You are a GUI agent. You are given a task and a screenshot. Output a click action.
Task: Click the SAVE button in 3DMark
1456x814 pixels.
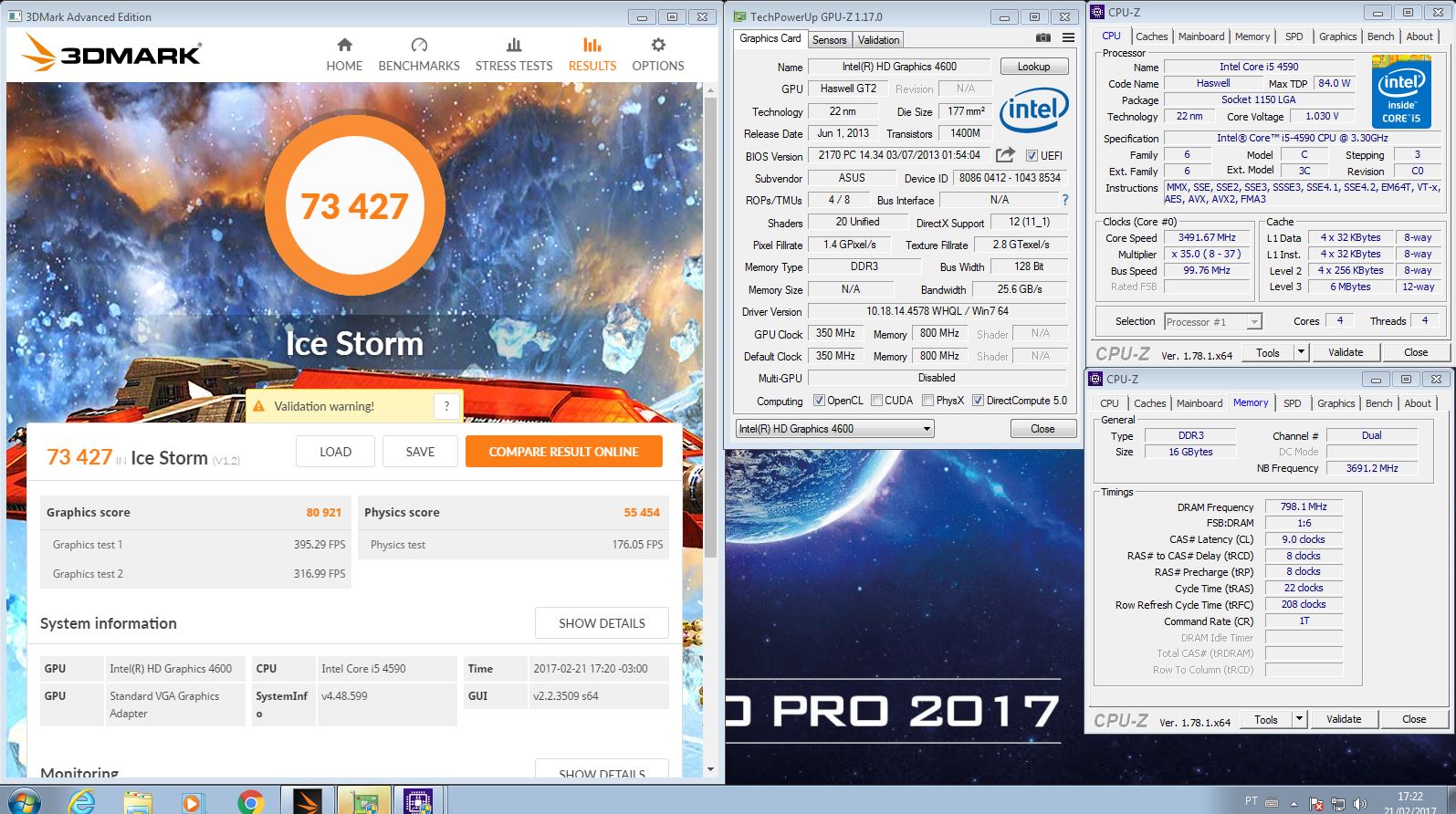click(420, 452)
